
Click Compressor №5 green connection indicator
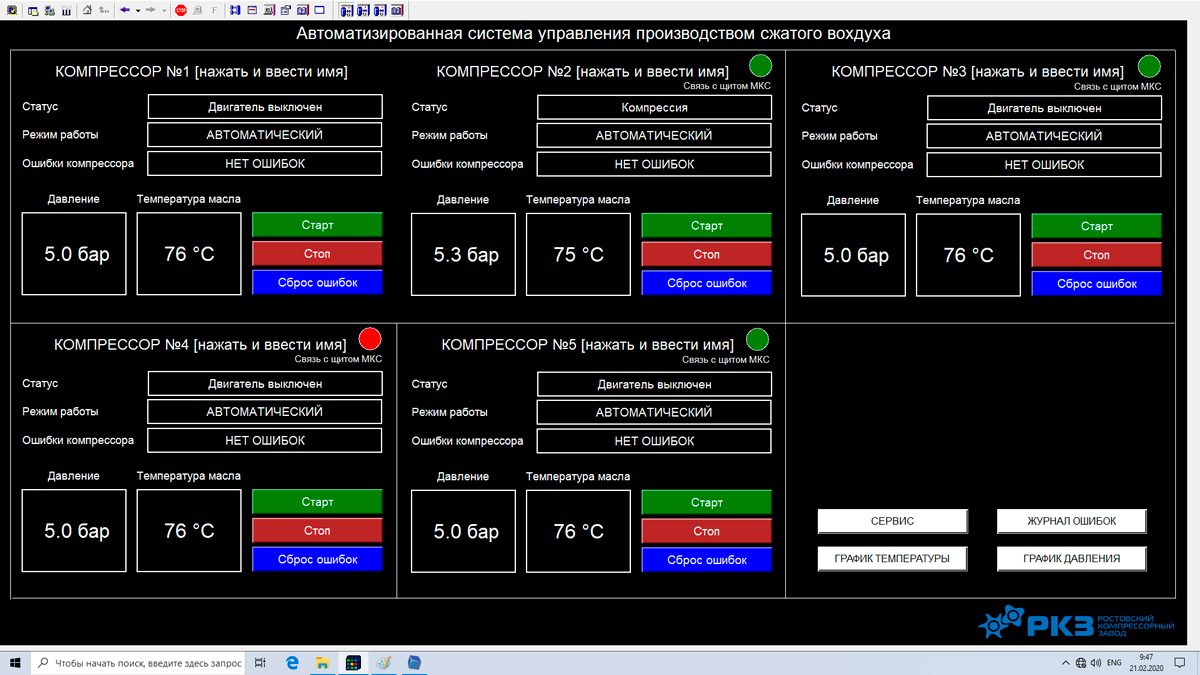[x=758, y=339]
